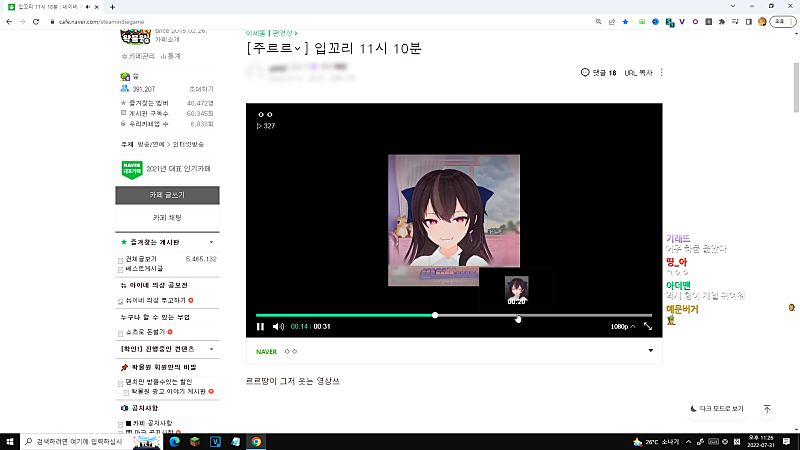Viewport: 800px width, 450px height.
Task: Open the Windows Start menu
Action: click(x=10, y=441)
